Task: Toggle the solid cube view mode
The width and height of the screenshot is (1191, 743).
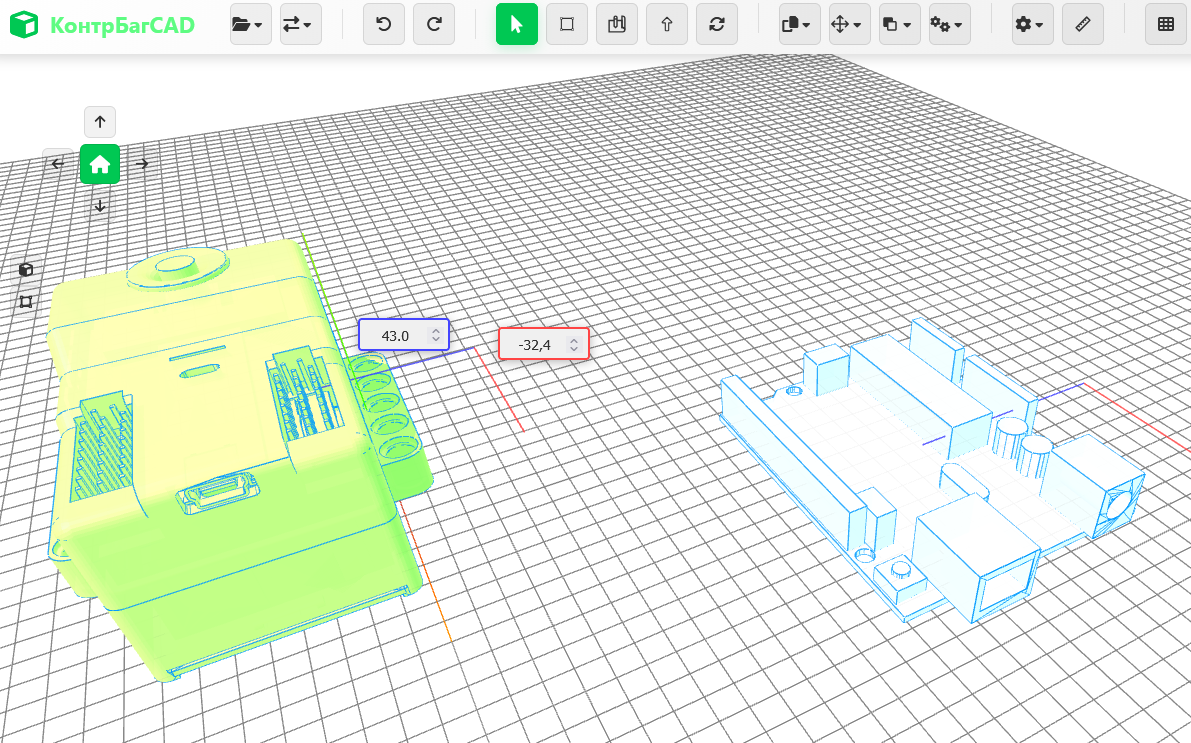Action: pyautogui.click(x=27, y=270)
